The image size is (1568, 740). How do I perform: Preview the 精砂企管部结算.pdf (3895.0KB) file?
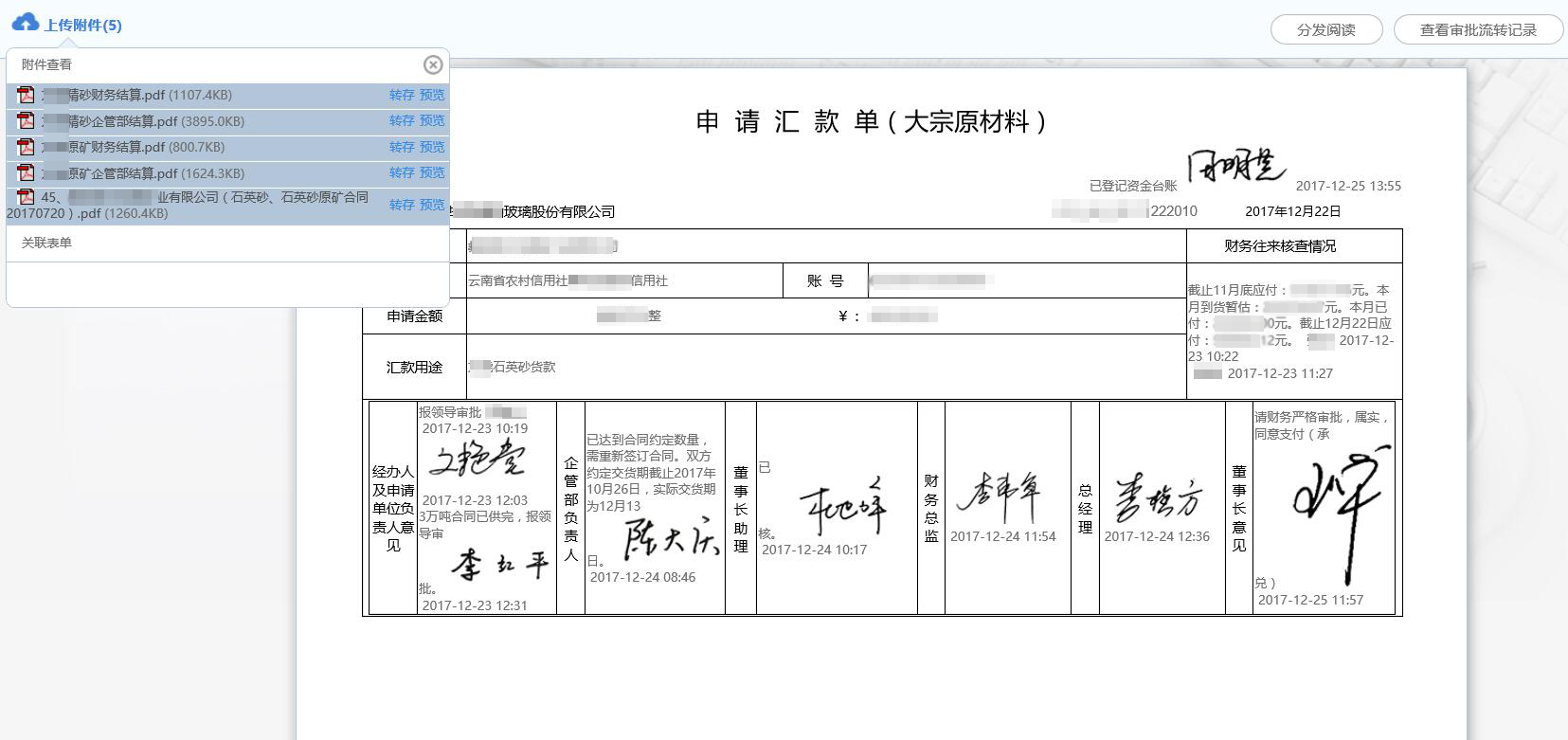point(432,120)
